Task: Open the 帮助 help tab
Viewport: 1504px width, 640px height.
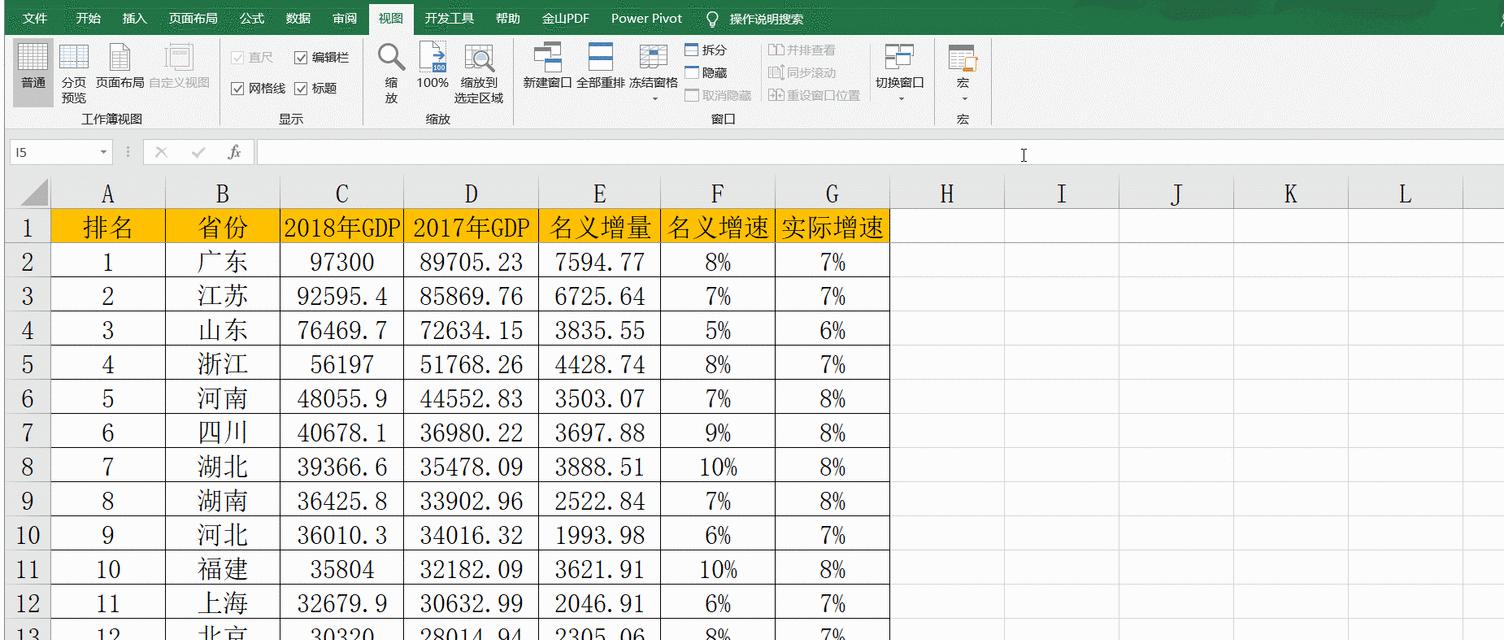Action: pos(508,19)
